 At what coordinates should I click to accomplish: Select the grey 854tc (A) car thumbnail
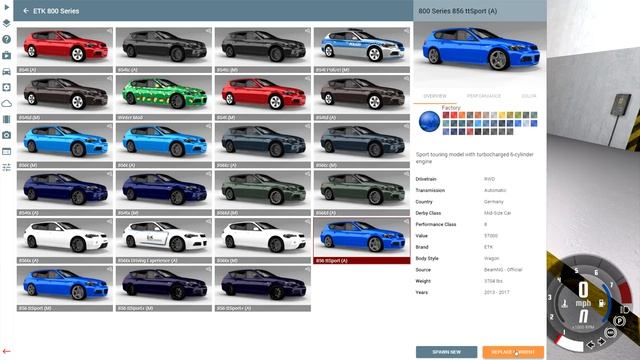164,50
